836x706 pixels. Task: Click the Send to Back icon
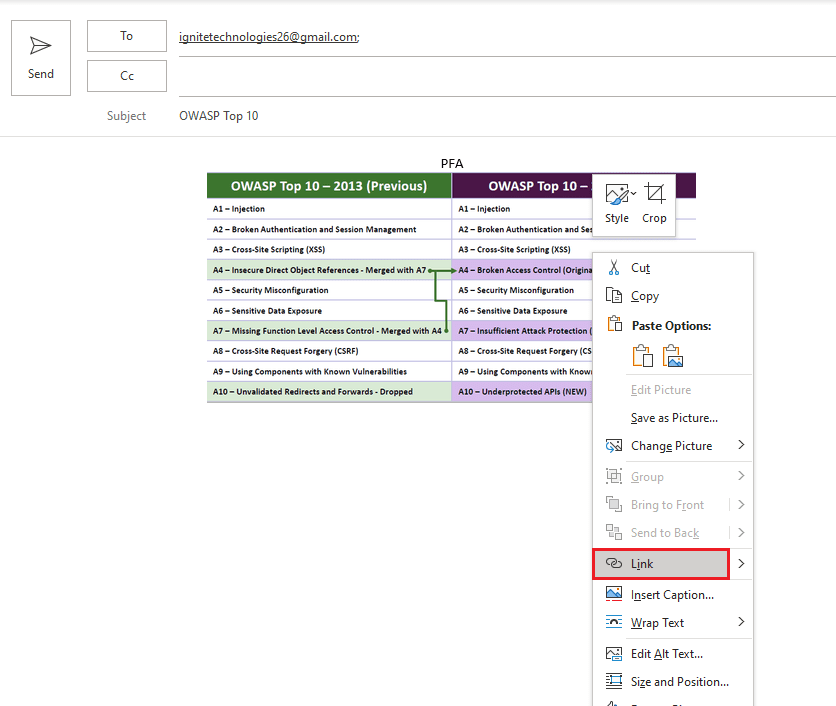coord(614,532)
